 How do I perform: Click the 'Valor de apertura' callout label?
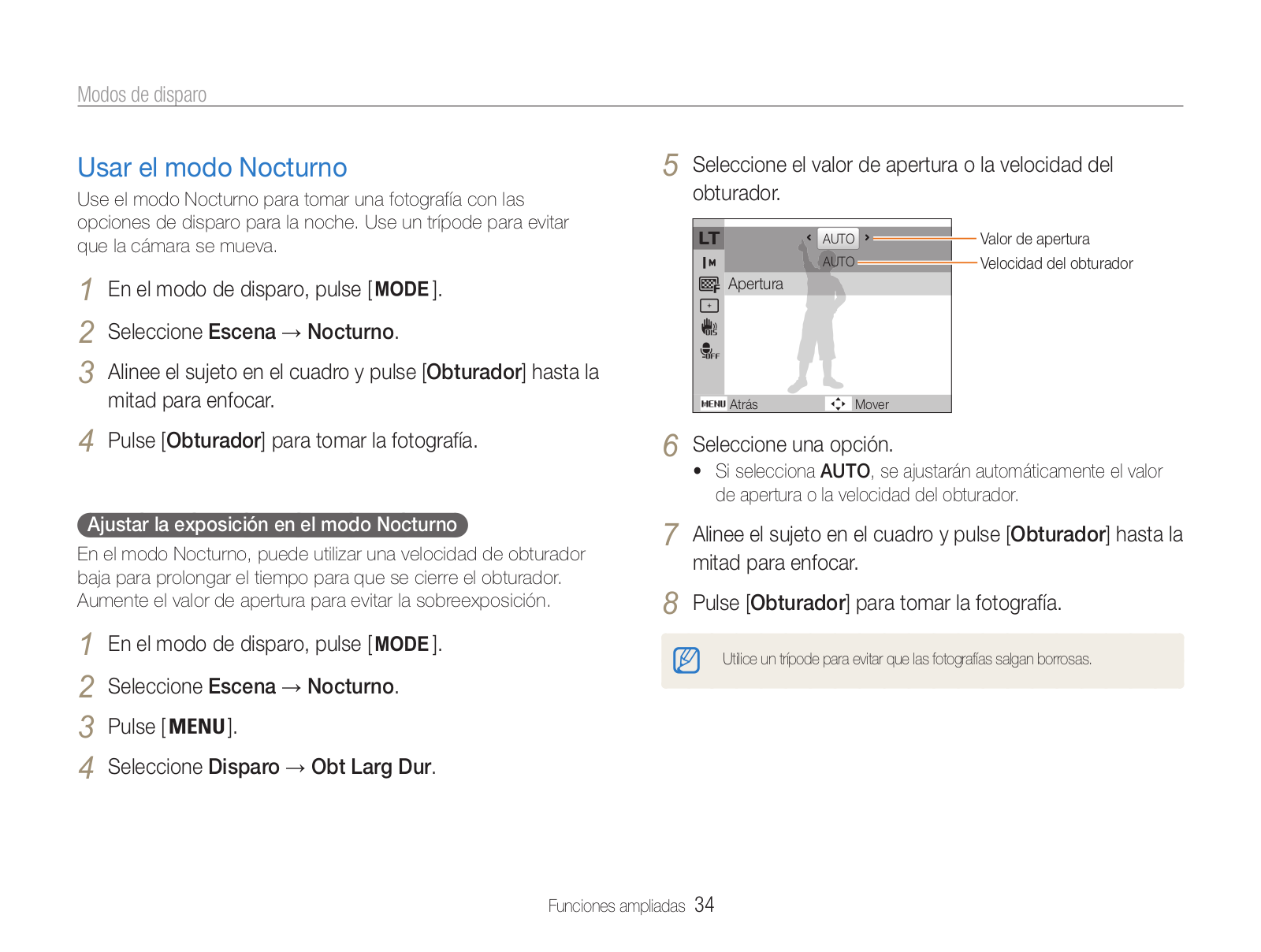pyautogui.click(x=1034, y=239)
